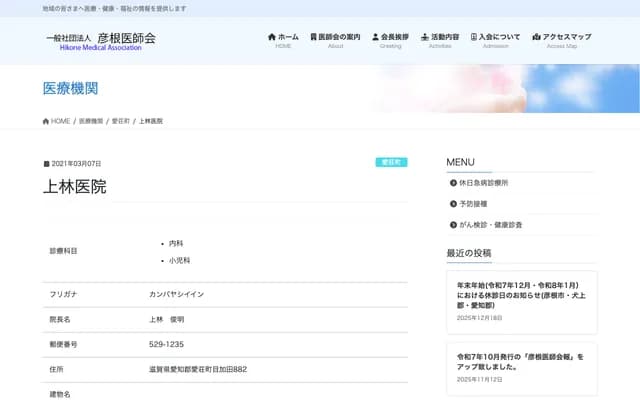This screenshot has height=400, width=640.
Task: Open the 彦根医師会報 upload announcement post
Action: [x=521, y=360]
